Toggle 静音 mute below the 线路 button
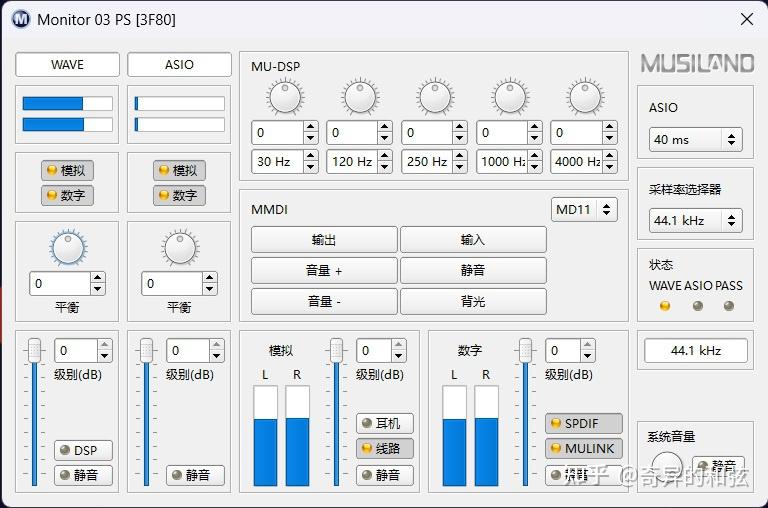 tap(385, 475)
